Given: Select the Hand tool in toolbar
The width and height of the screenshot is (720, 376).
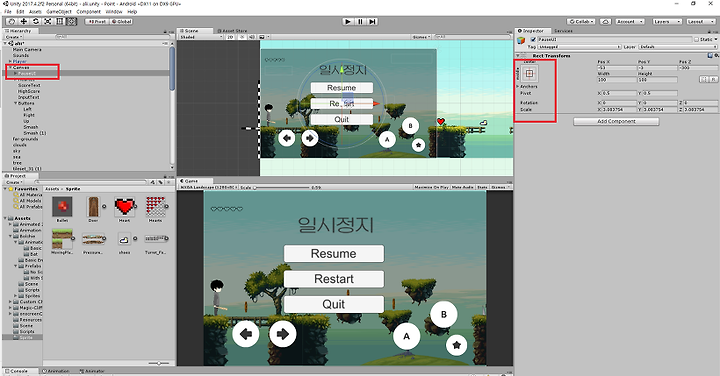Looking at the screenshot, I should click(12, 21).
